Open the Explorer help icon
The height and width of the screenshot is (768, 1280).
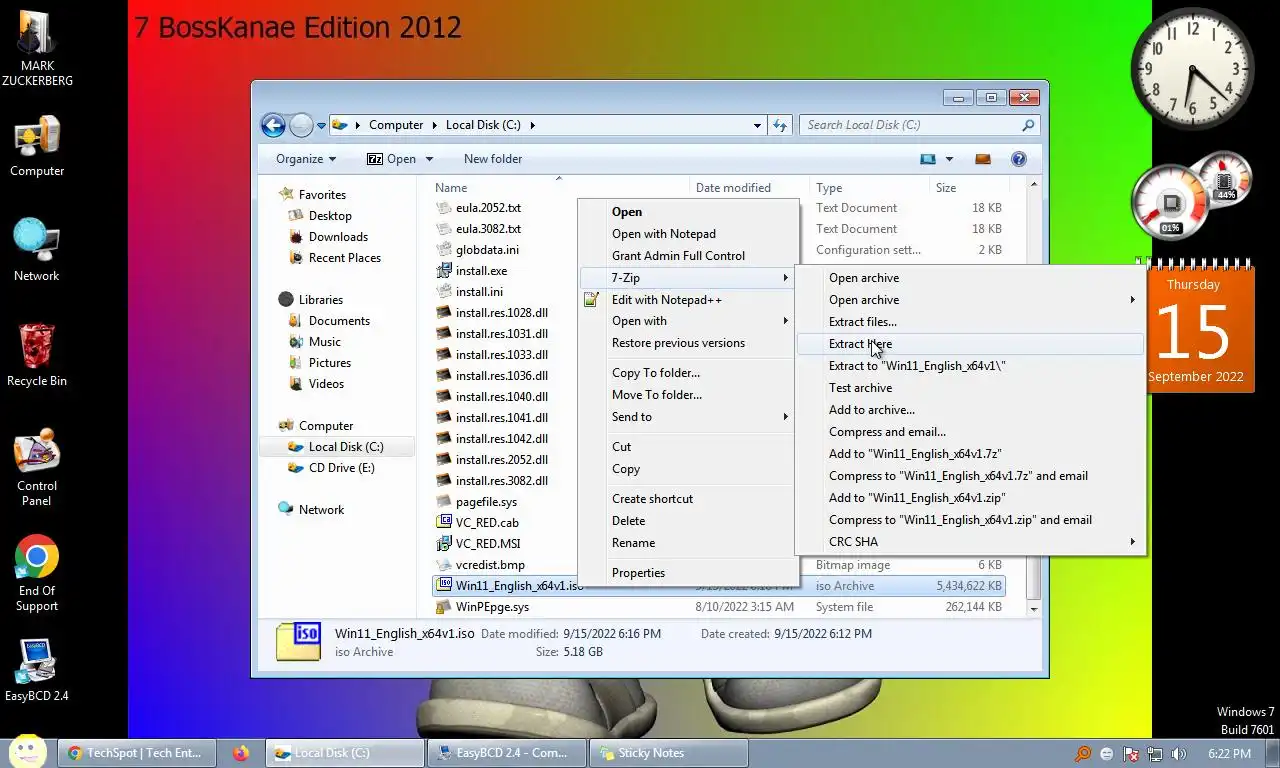1019,159
